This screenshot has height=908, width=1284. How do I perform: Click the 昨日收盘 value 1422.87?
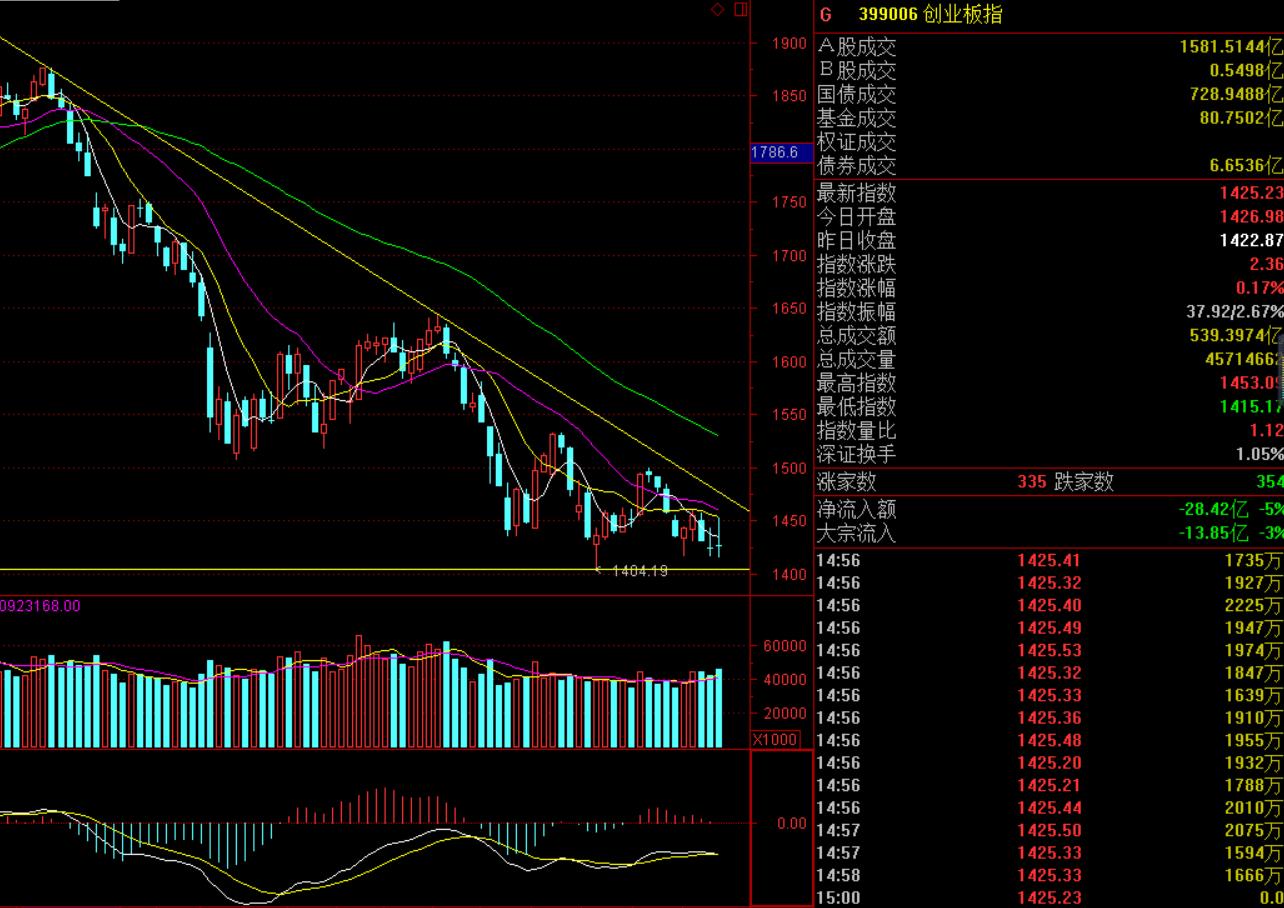tap(1251, 241)
